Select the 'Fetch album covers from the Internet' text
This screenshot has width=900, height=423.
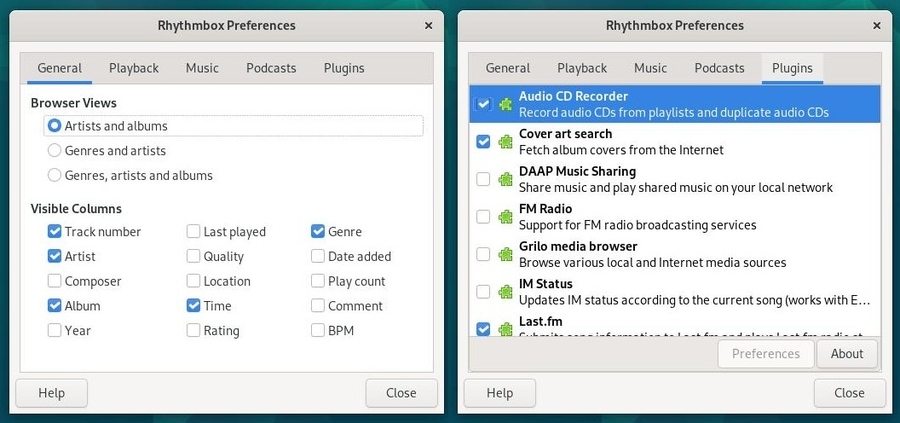tap(621, 150)
